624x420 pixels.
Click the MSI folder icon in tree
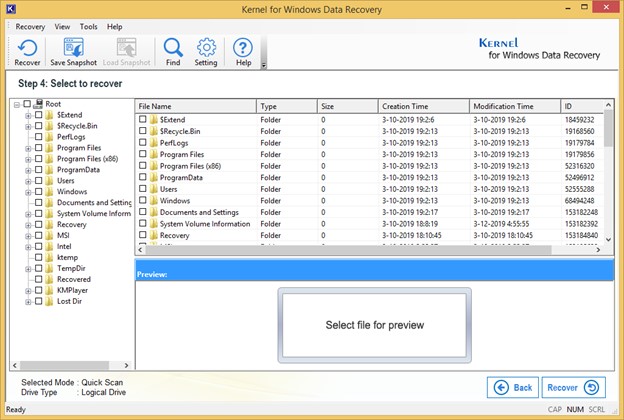coord(49,235)
